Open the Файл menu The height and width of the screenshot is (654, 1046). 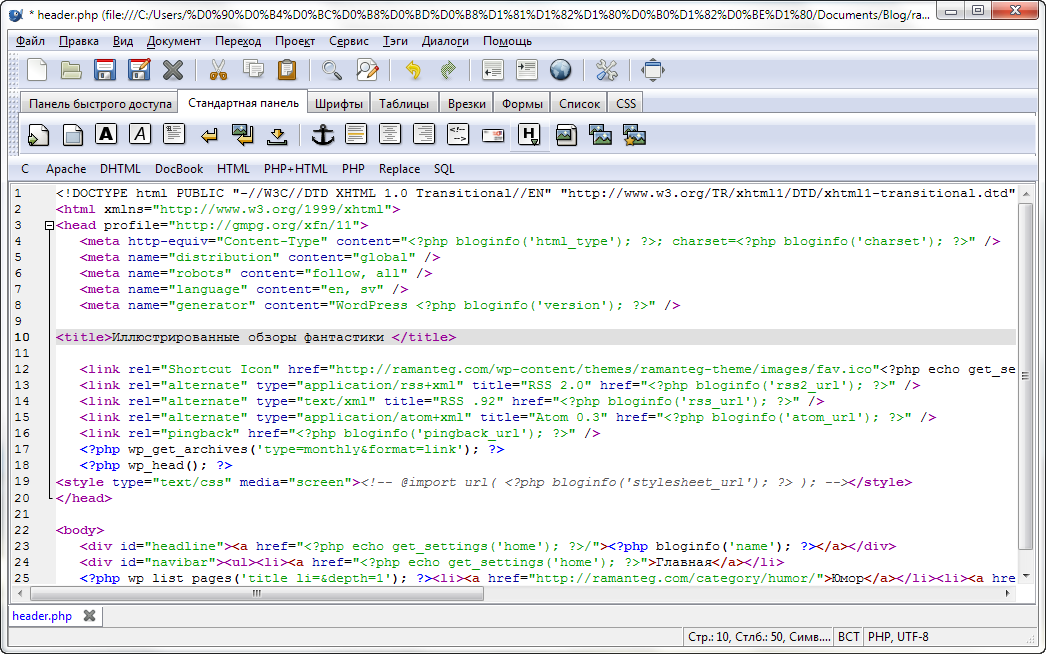tap(30, 41)
